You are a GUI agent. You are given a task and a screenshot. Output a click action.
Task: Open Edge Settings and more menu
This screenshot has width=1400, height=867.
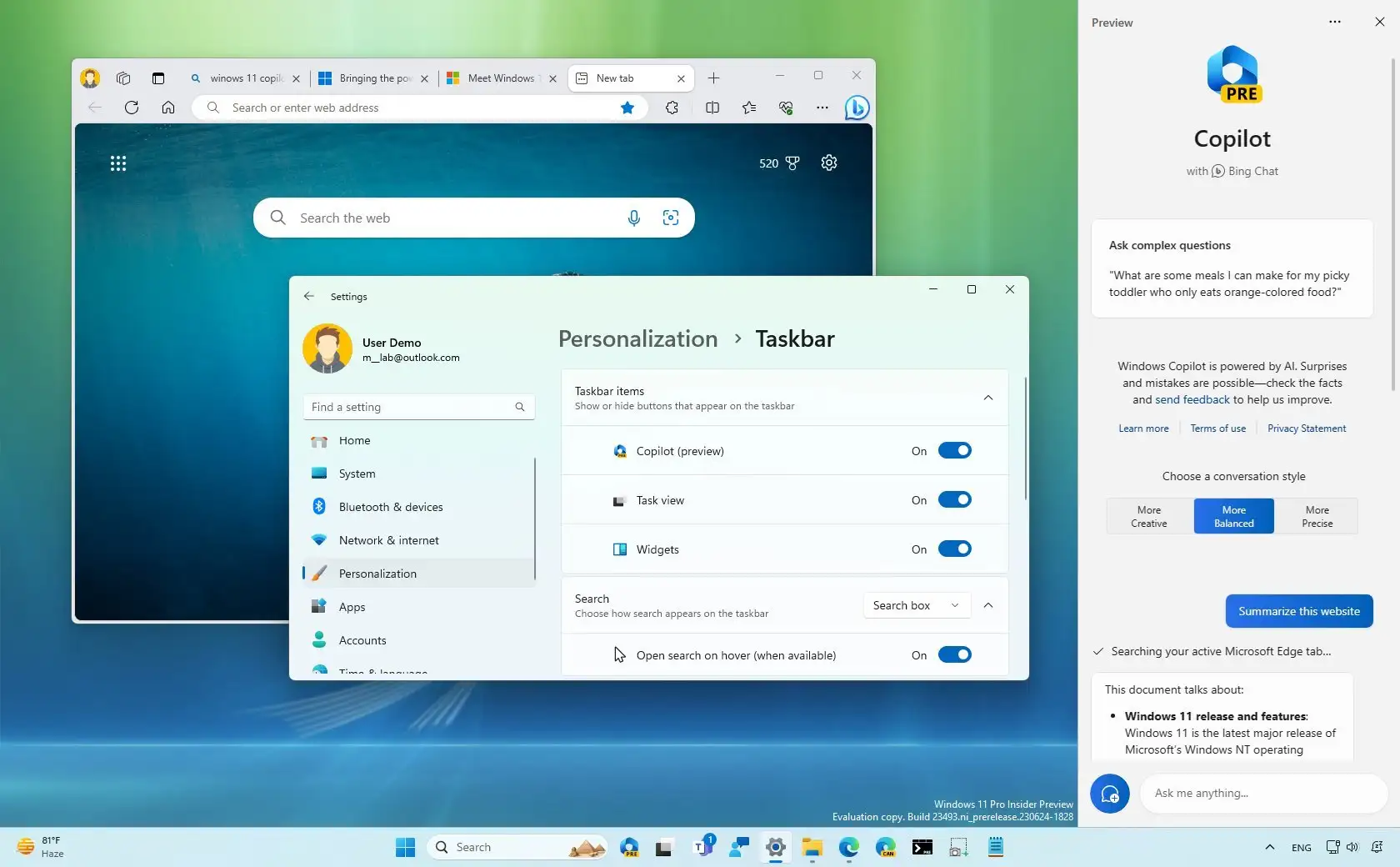coord(822,108)
